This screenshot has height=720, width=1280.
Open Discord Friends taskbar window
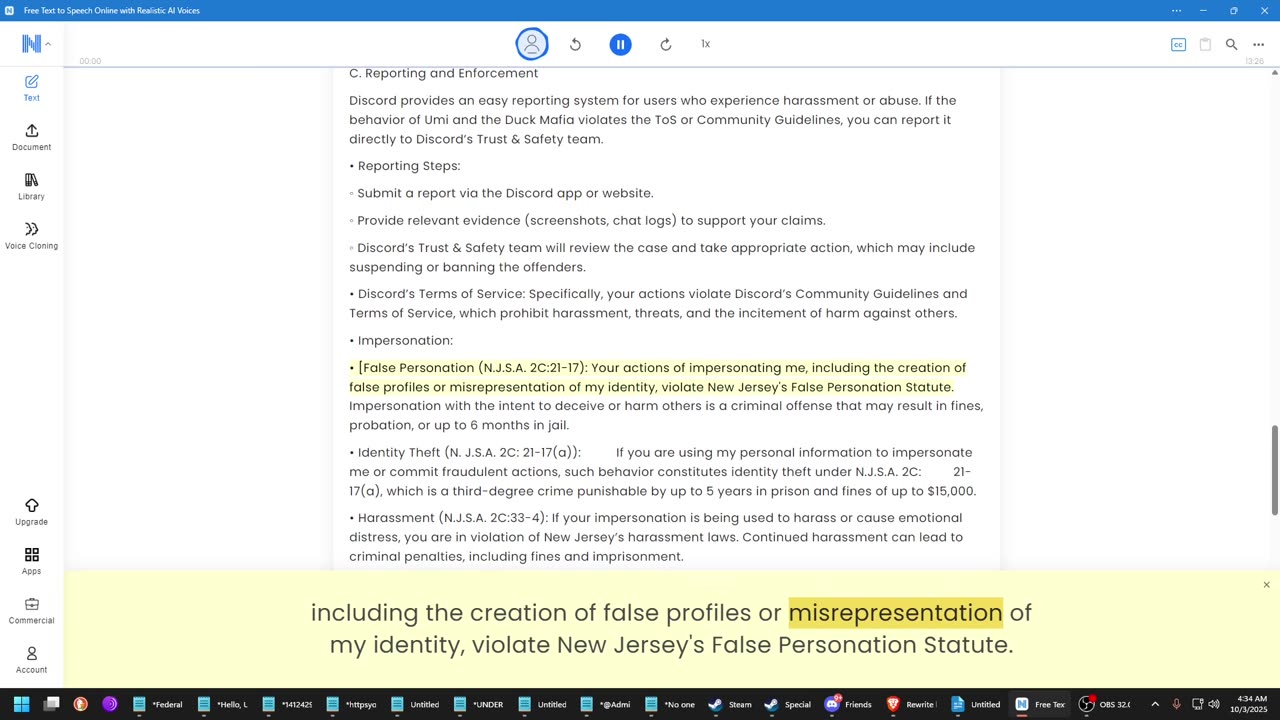[x=847, y=704]
